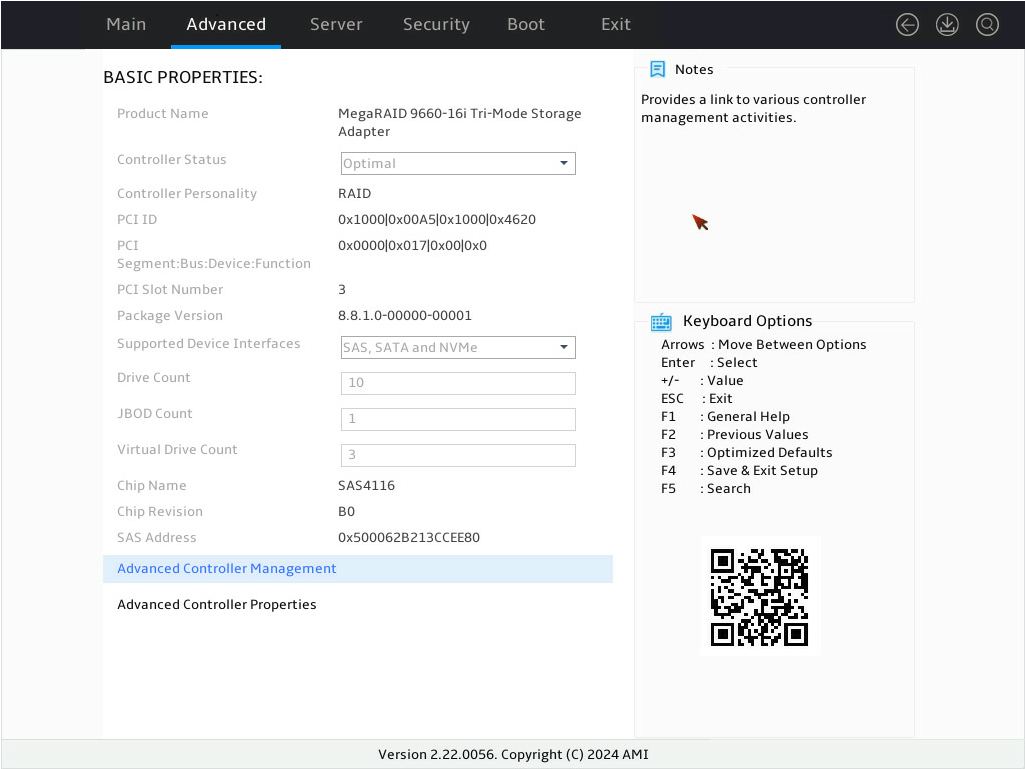Image resolution: width=1025 pixels, height=769 pixels.
Task: Click PCI ID value 0x1000|0x00A5|0x1000|0x4620
Action: tap(437, 220)
